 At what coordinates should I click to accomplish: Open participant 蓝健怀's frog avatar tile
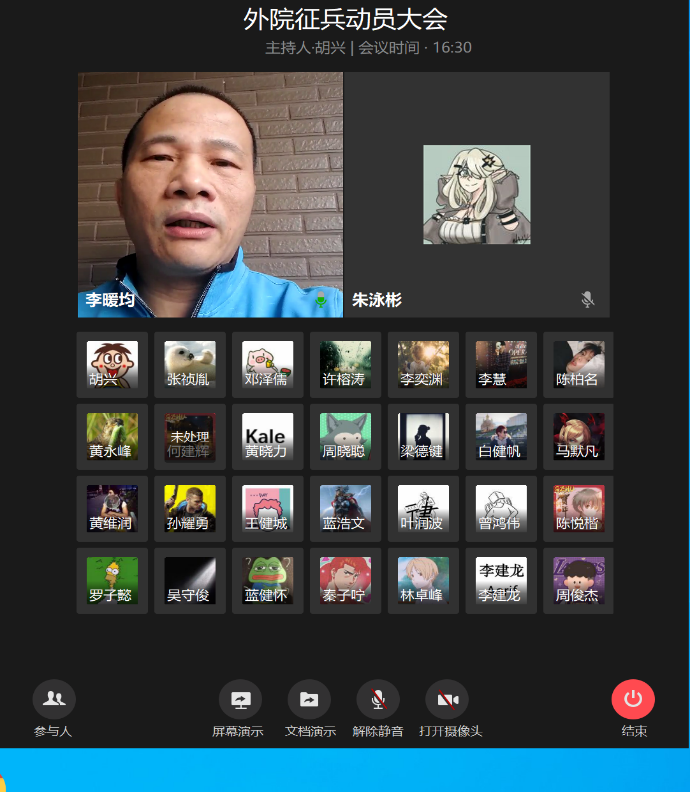[267, 581]
